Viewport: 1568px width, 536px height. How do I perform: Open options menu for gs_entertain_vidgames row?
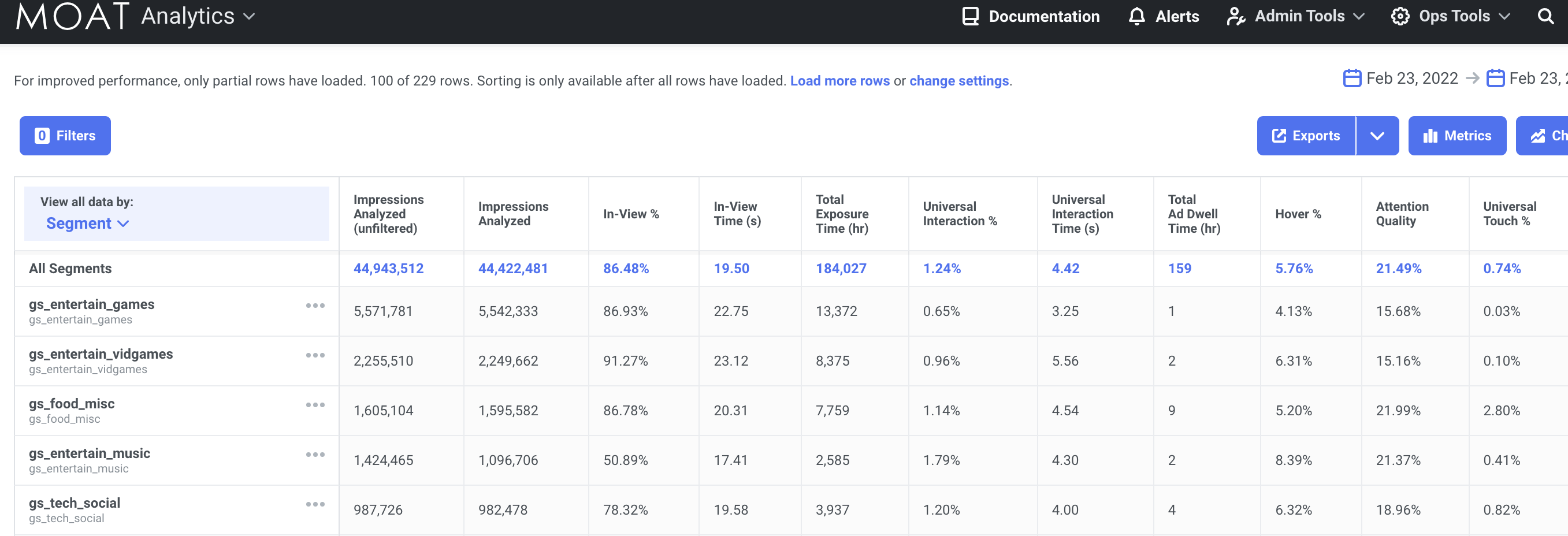[315, 355]
